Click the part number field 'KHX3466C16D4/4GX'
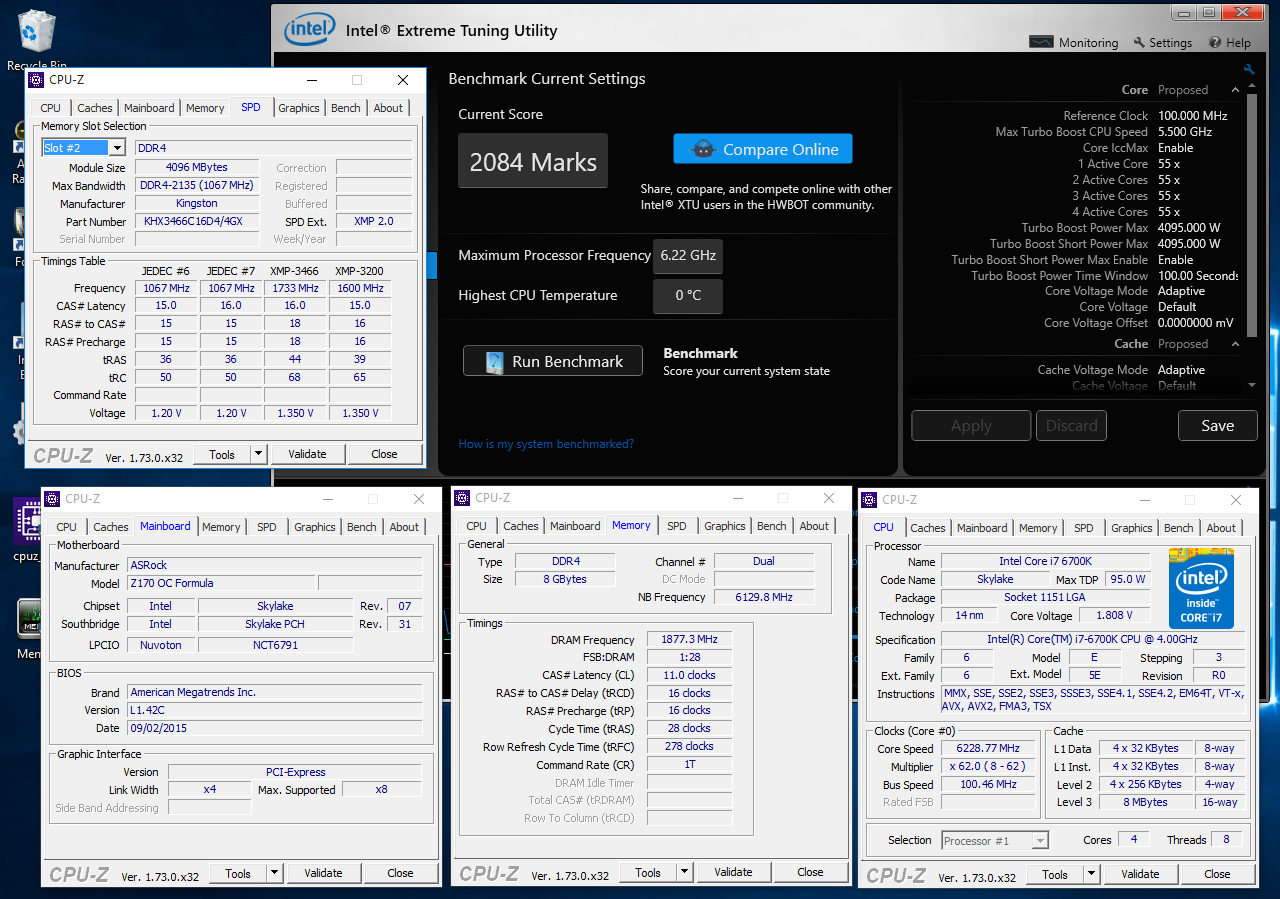This screenshot has height=899, width=1280. click(196, 222)
